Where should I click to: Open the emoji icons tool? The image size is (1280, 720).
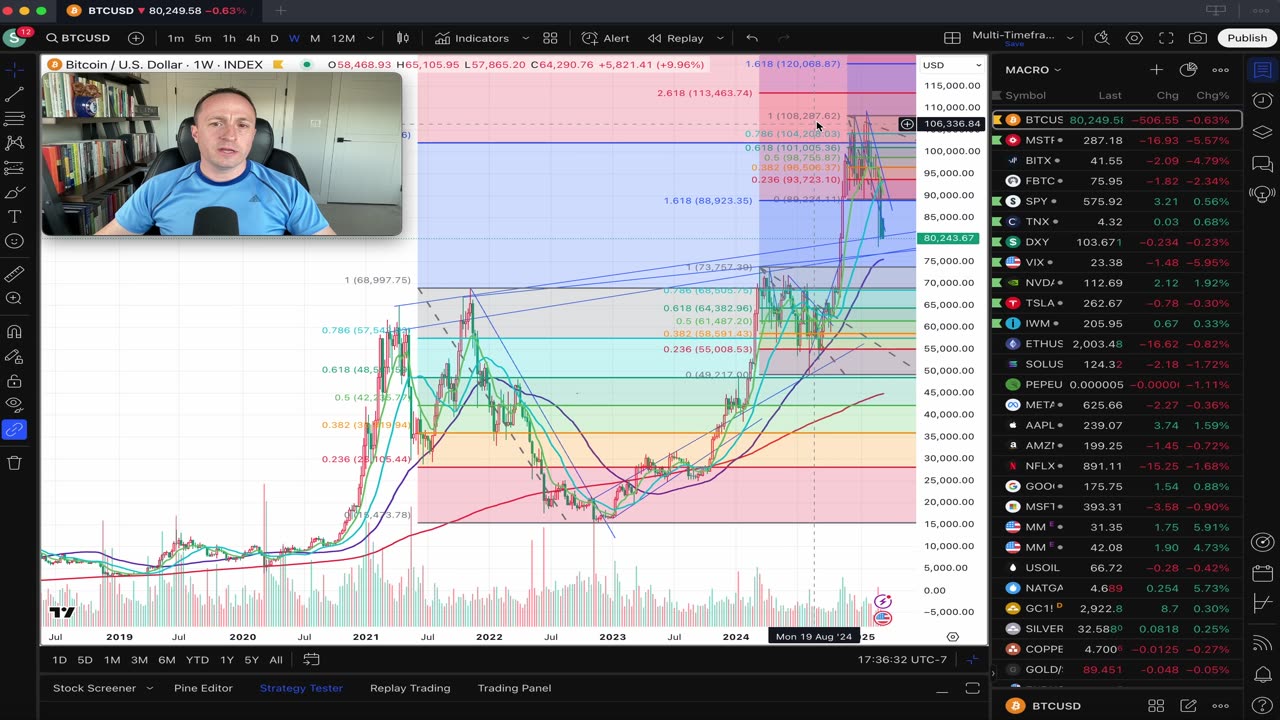click(14, 241)
